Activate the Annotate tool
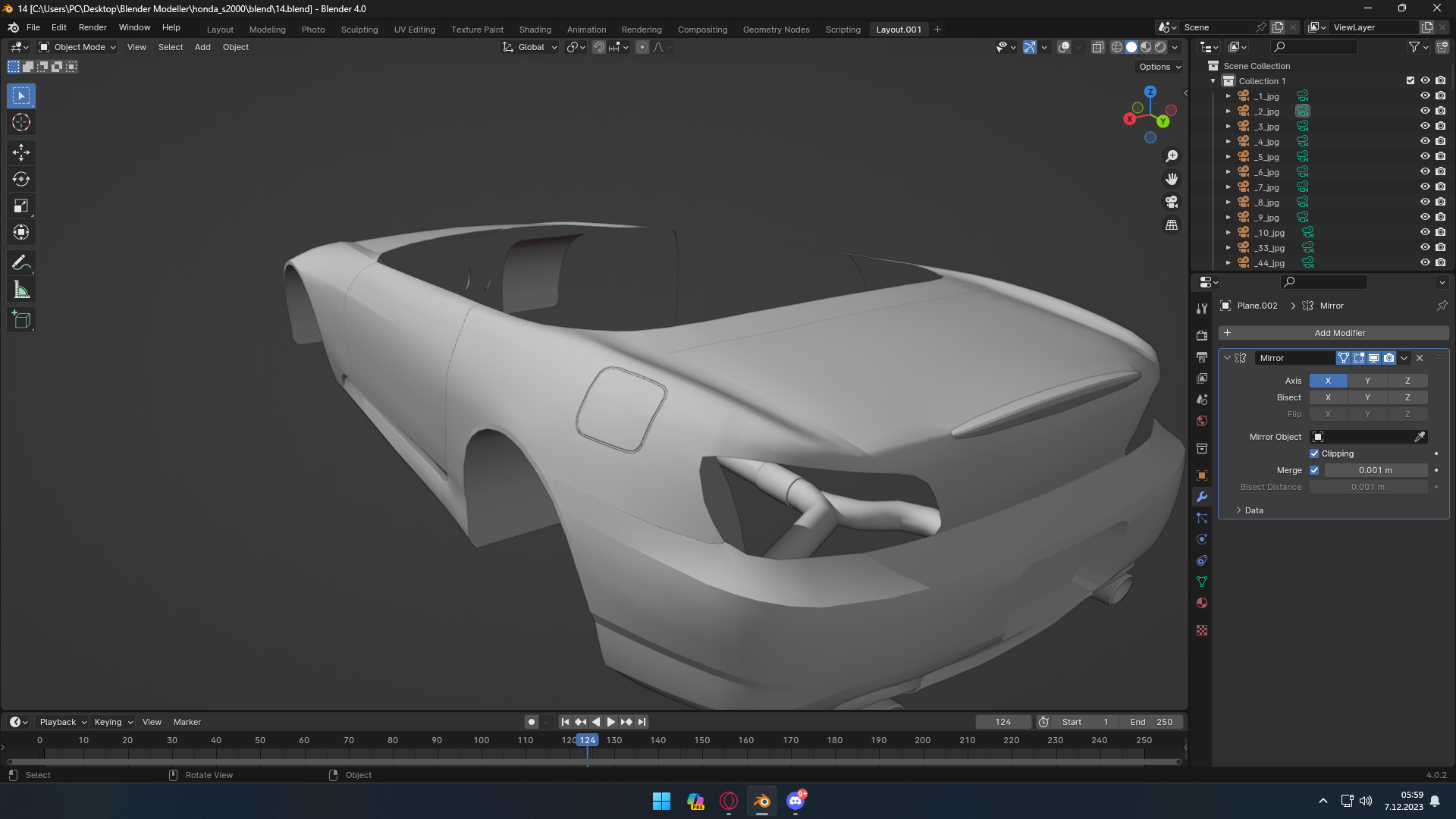The height and width of the screenshot is (819, 1456). [x=21, y=263]
